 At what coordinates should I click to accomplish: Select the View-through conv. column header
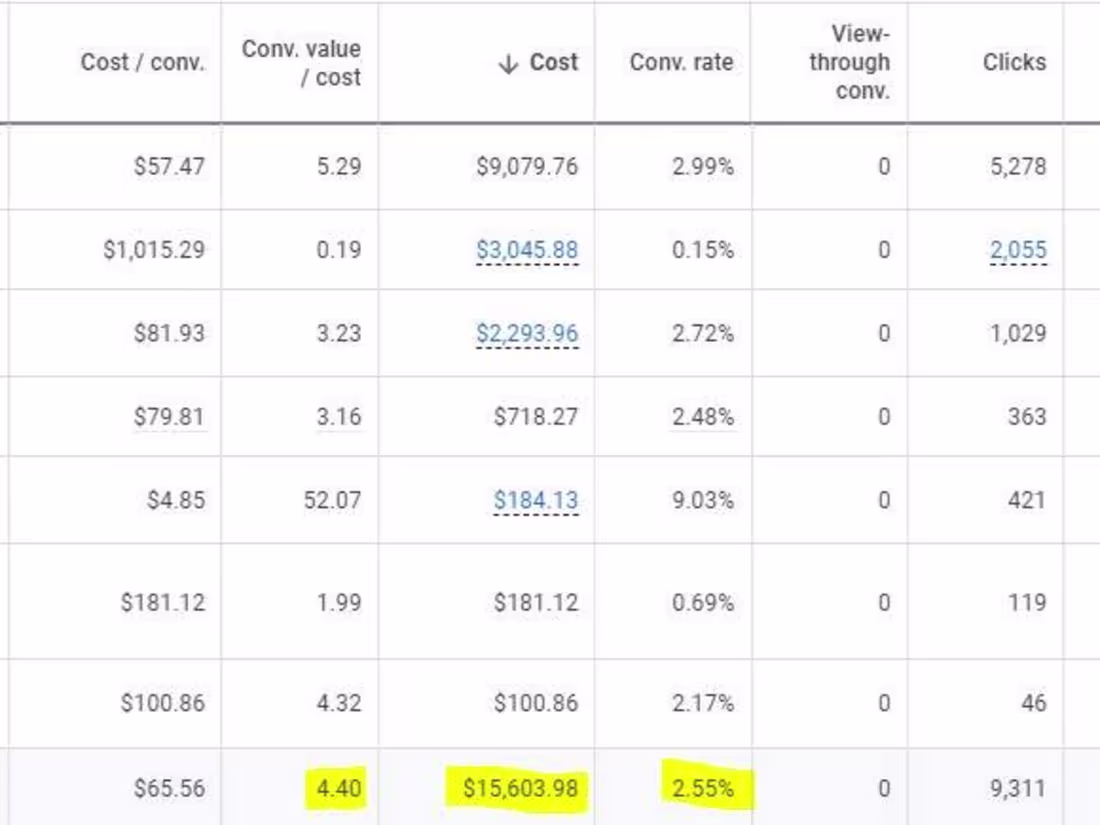[x=849, y=62]
